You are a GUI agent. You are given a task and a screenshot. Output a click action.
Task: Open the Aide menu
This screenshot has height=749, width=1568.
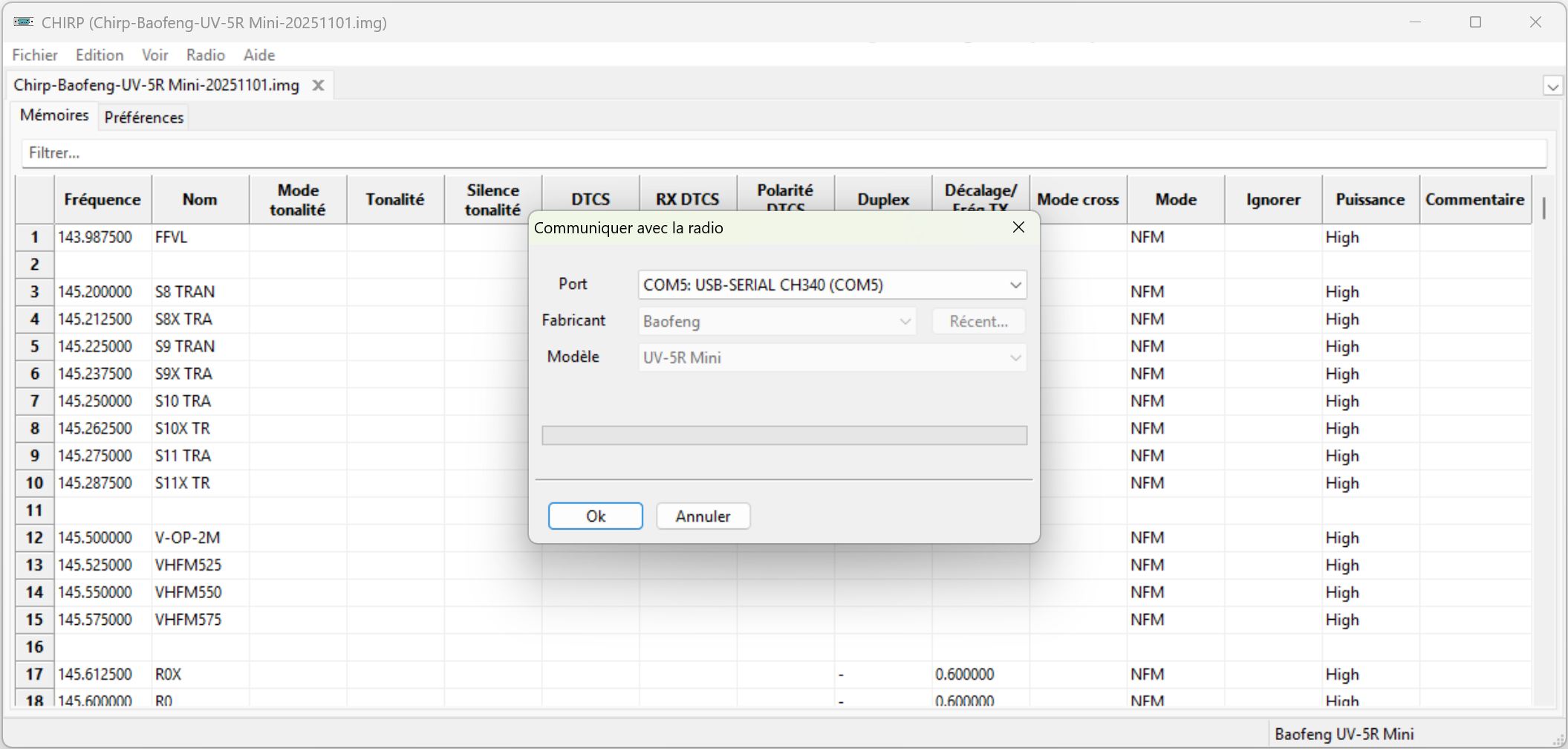pyautogui.click(x=258, y=55)
